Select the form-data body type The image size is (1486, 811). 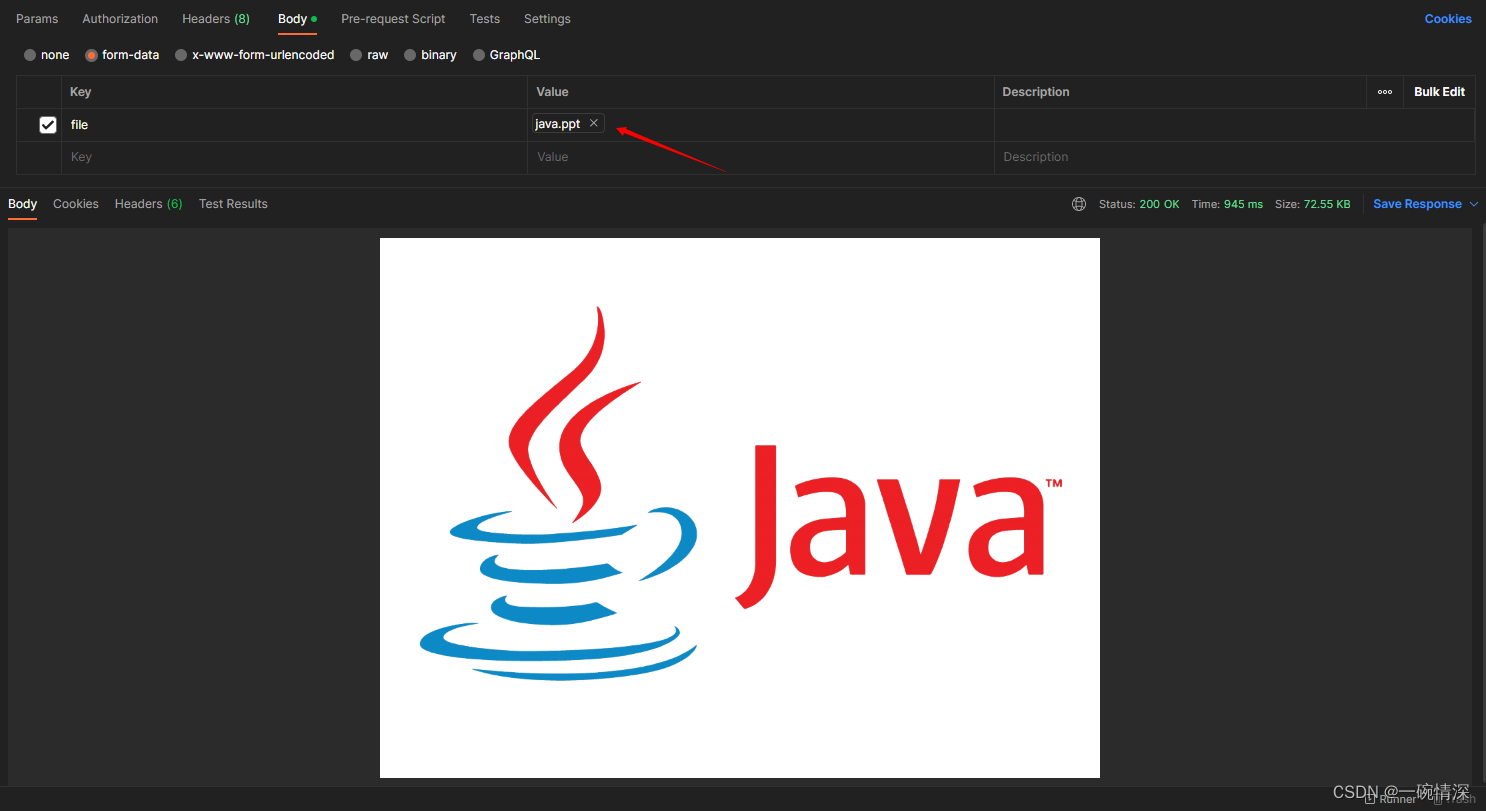coord(122,55)
